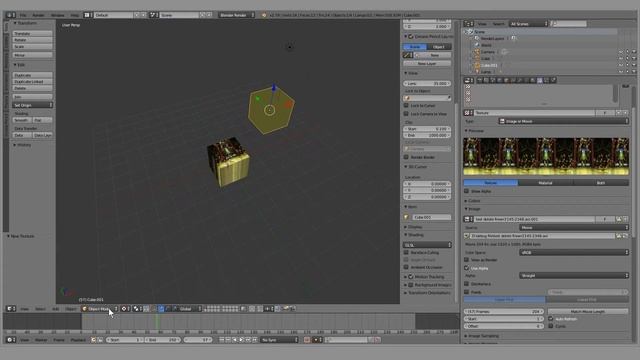Click the Timeline editor type icon
This screenshot has width=640, height=360.
[x=11, y=340]
